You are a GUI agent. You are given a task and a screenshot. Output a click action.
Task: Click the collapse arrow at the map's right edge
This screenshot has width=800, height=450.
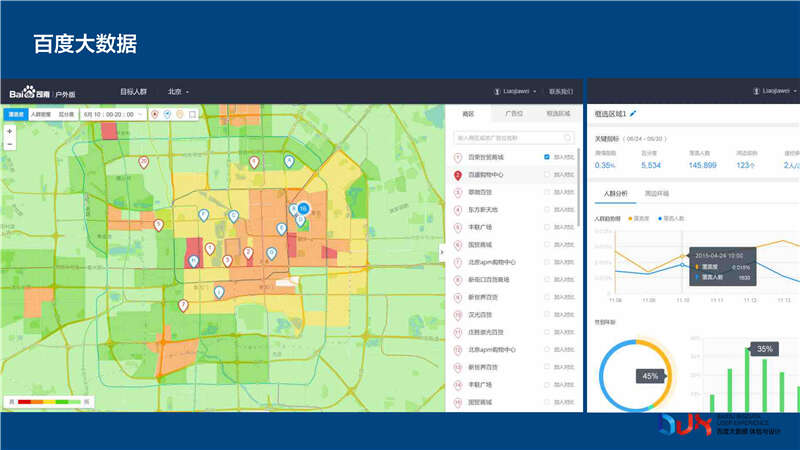click(x=442, y=252)
